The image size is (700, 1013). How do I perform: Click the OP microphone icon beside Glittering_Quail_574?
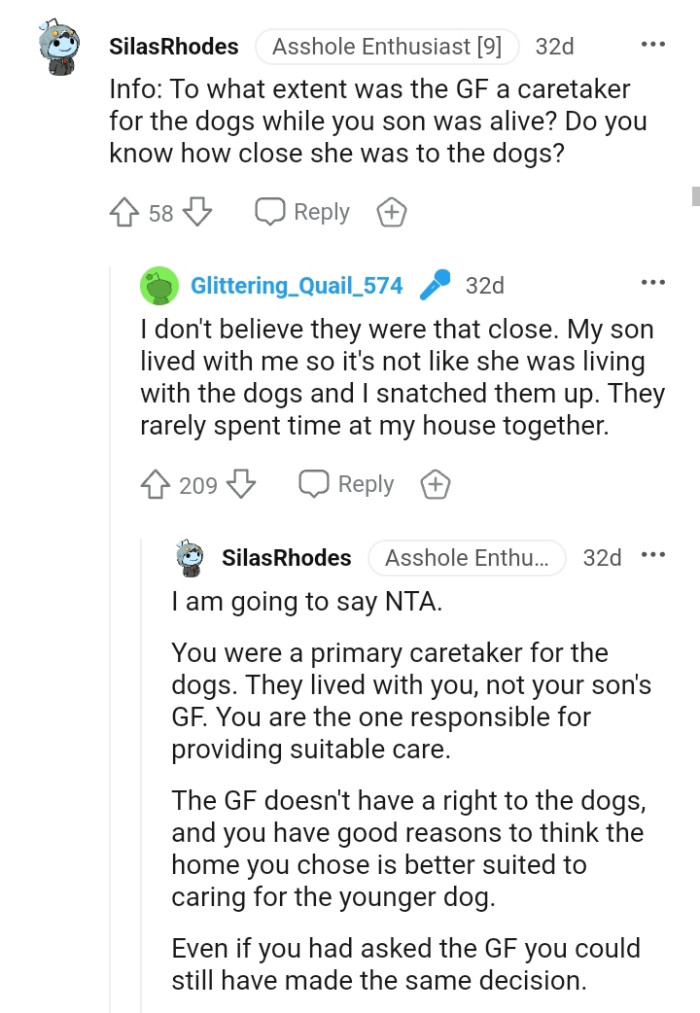point(434,286)
